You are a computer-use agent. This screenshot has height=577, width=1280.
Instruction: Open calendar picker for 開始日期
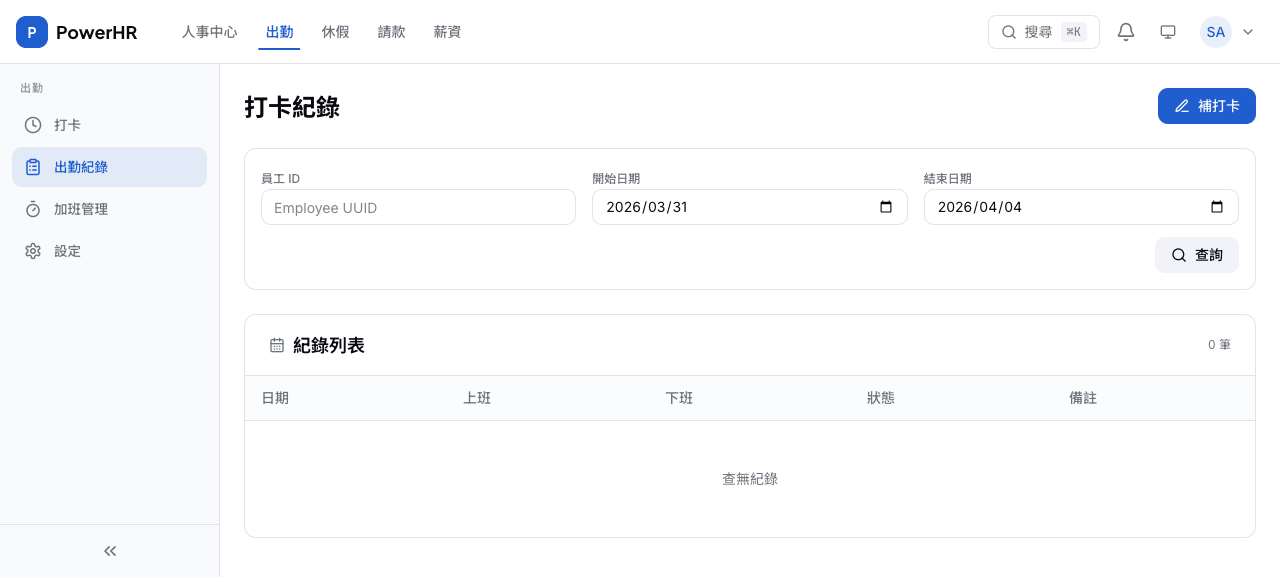tap(885, 207)
